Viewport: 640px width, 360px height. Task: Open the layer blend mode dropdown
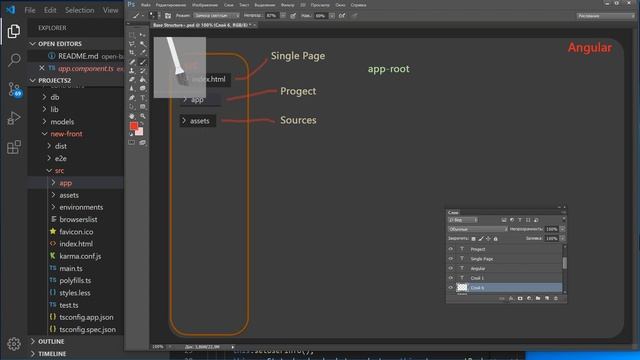[478, 229]
